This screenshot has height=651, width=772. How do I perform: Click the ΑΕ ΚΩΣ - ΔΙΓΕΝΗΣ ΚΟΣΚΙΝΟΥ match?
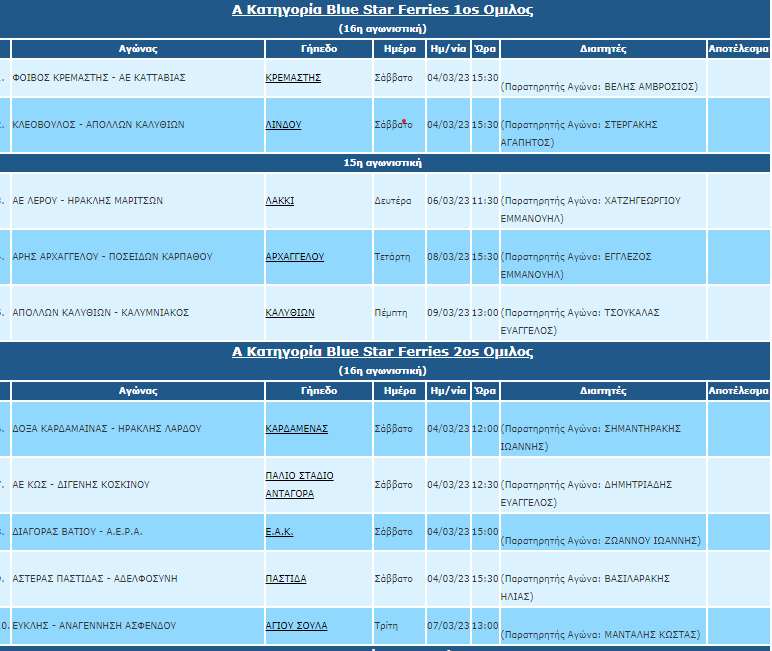click(81, 485)
